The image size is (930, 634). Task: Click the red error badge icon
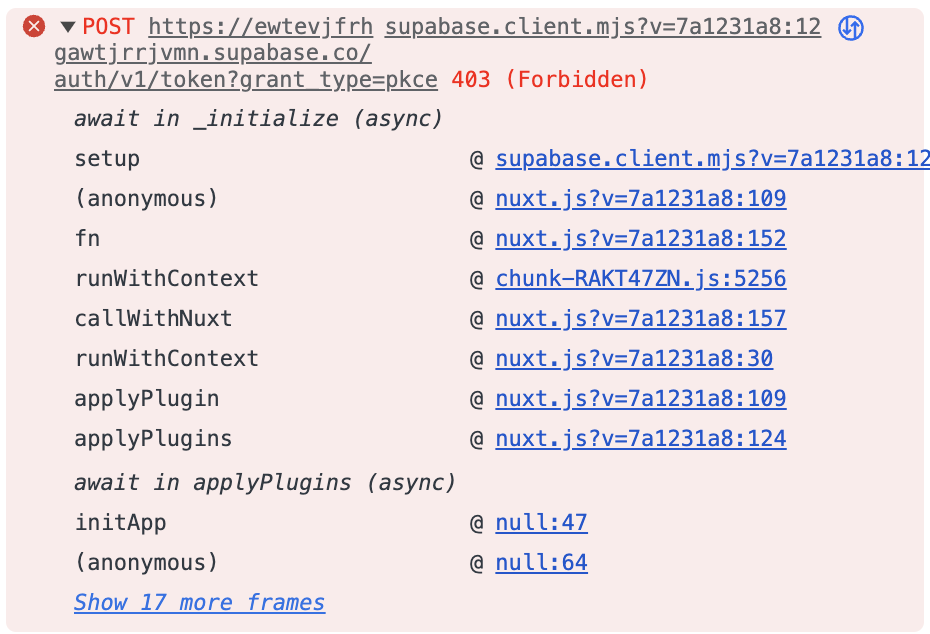34,27
